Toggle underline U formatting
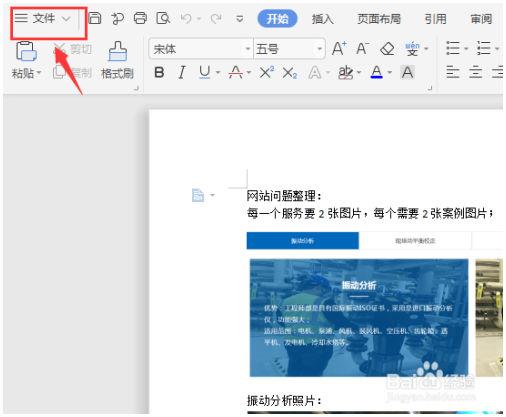This screenshot has width=506, height=417. click(204, 72)
